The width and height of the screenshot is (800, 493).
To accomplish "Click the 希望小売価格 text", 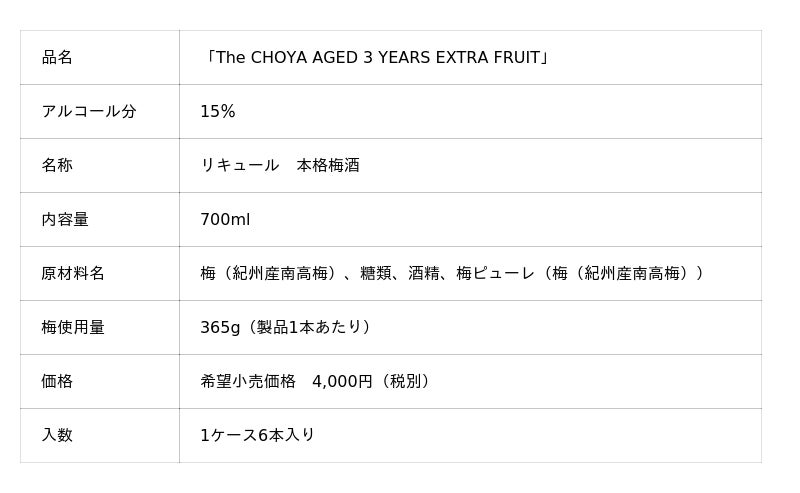I will coord(248,382).
